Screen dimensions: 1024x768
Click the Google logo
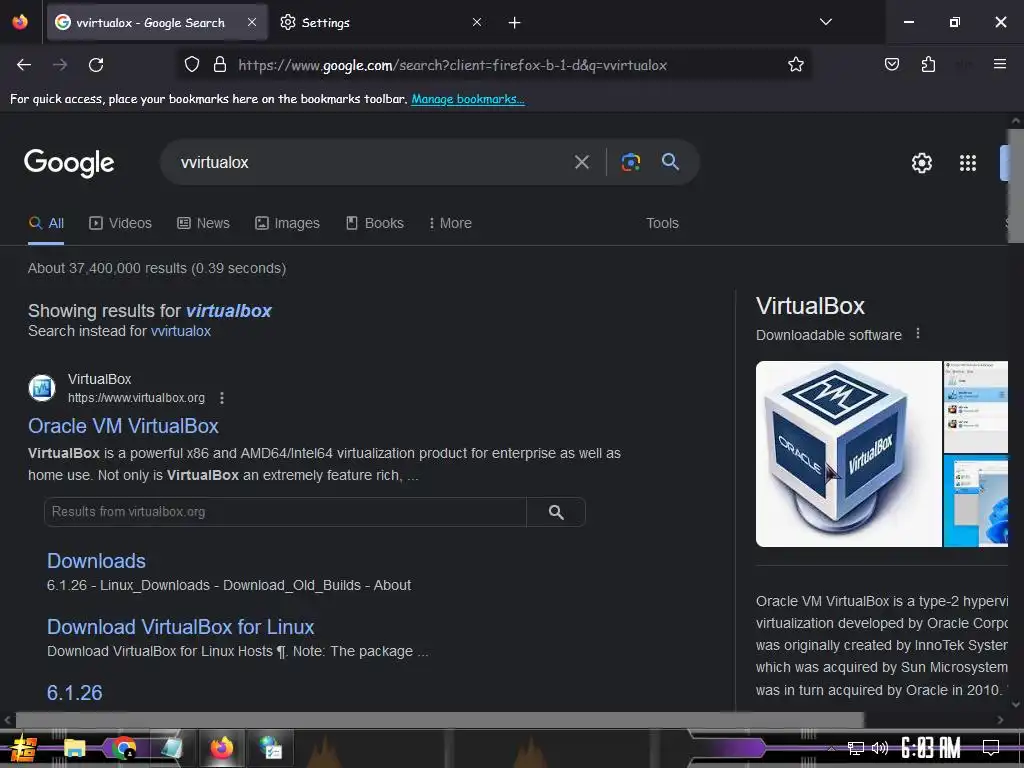pyautogui.click(x=69, y=163)
